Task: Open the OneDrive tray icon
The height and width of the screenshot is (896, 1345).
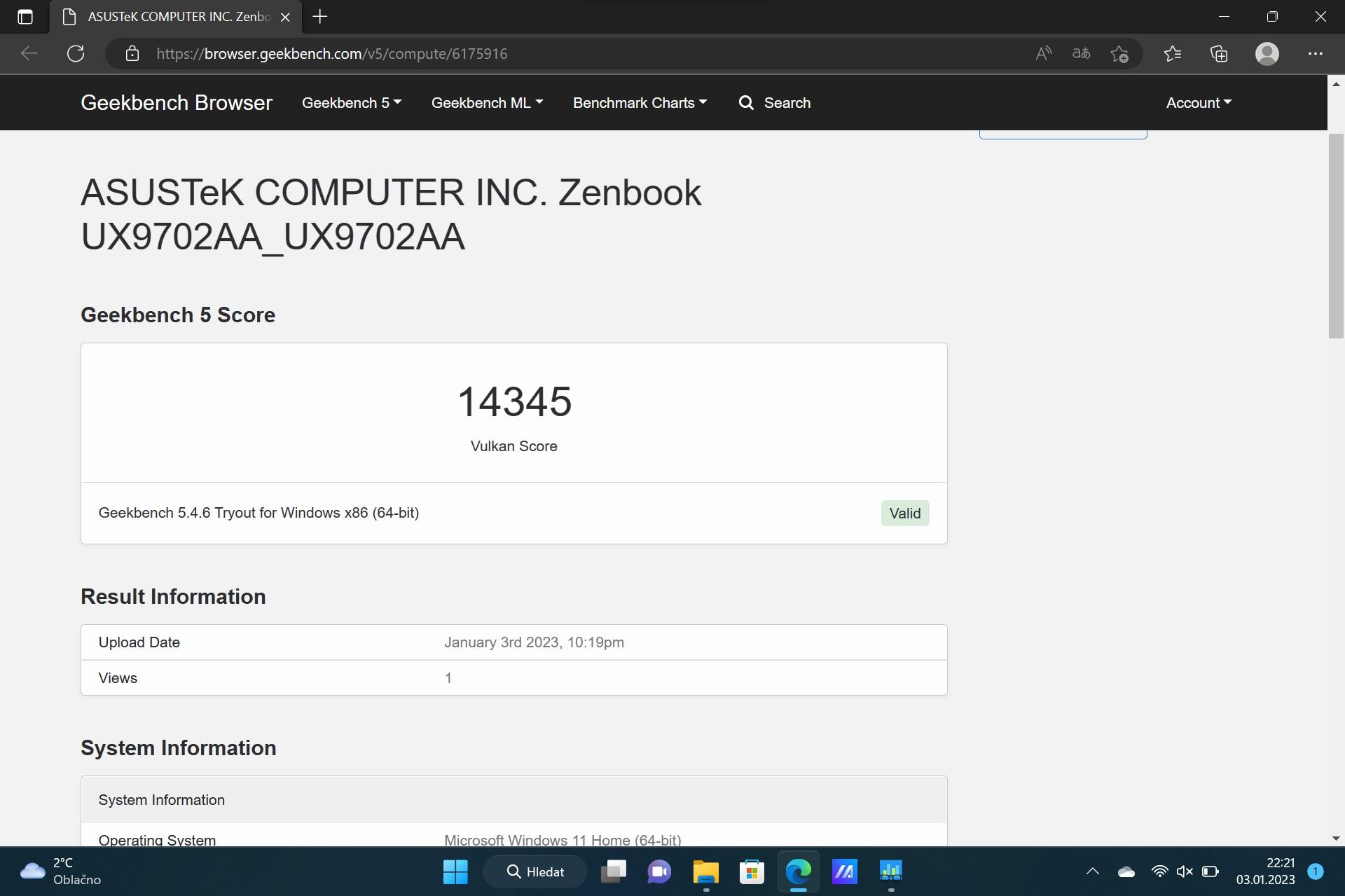Action: pos(1126,871)
